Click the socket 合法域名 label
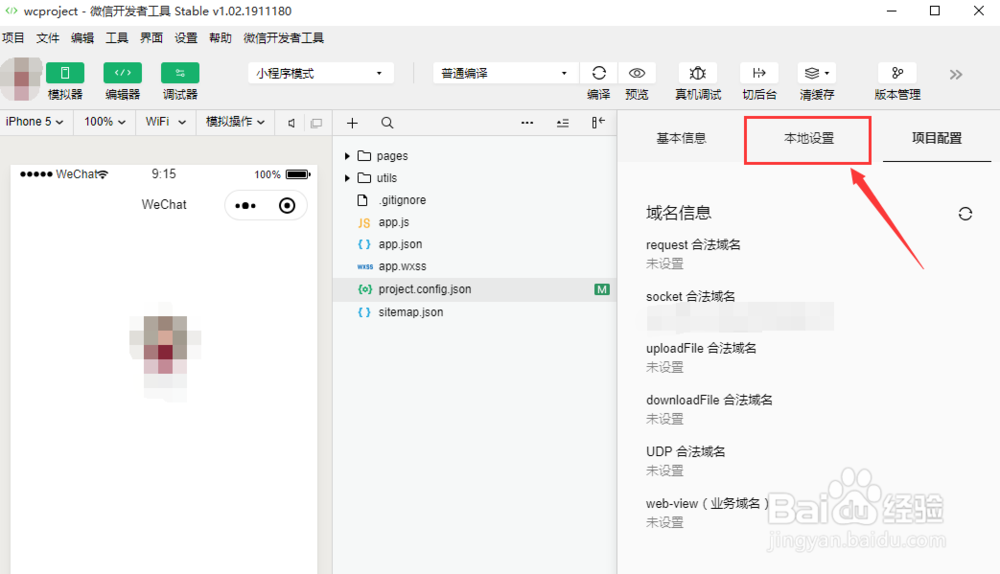 [x=691, y=297]
